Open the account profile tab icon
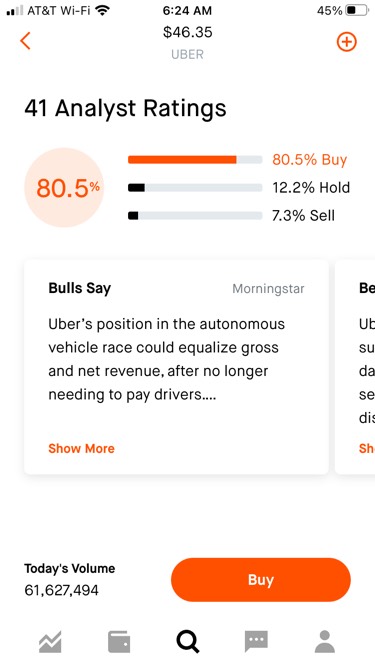The image size is (375, 667). (325, 641)
